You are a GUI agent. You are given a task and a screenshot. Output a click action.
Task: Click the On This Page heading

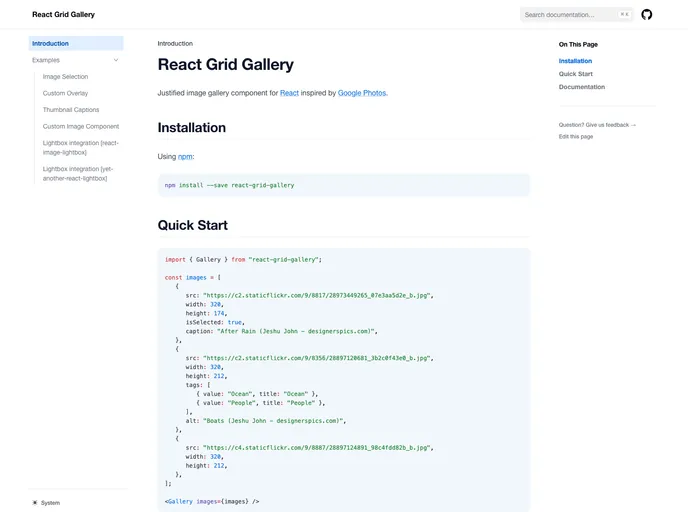click(x=578, y=44)
